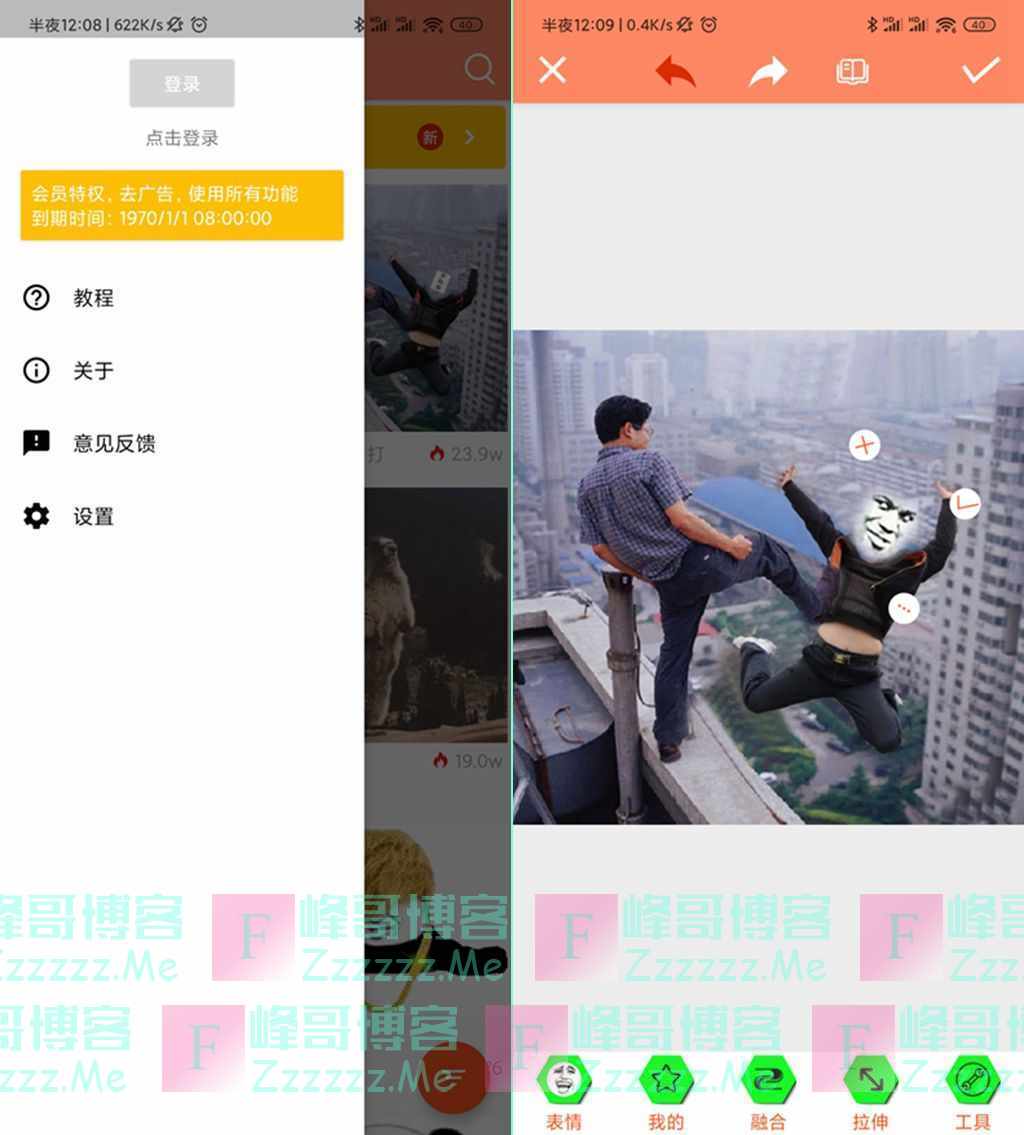This screenshot has width=1024, height=1135.
Task: Open the book tutorial icon in editor
Action: click(x=852, y=71)
